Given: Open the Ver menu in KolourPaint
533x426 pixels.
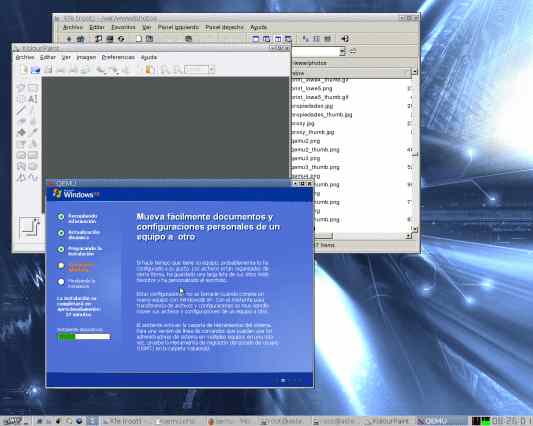Looking at the screenshot, I should pyautogui.click(x=66, y=57).
